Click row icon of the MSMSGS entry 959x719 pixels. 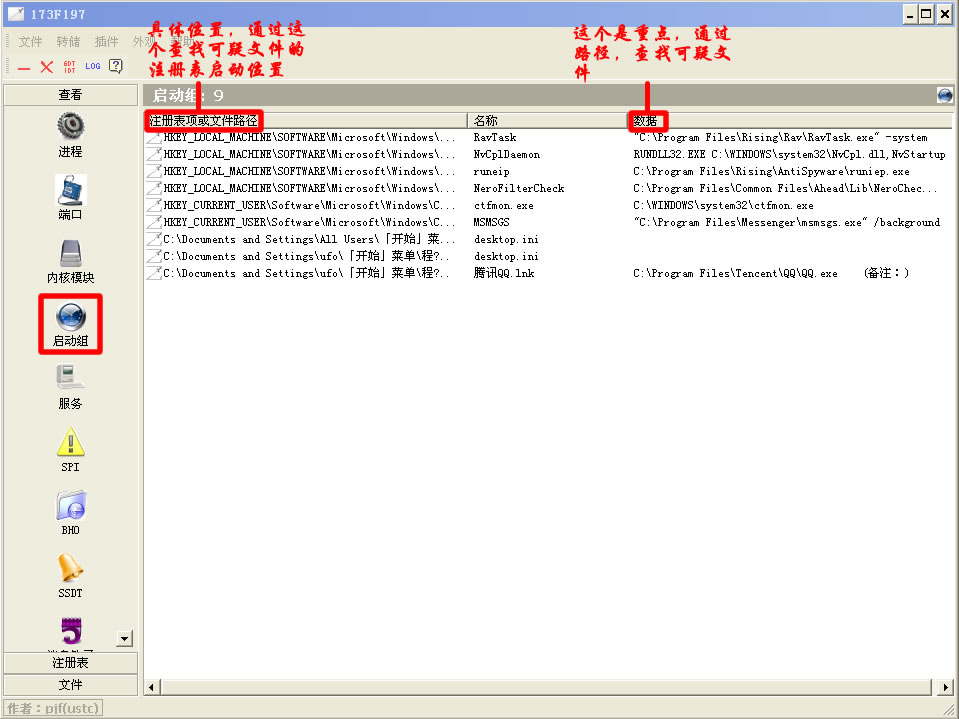click(154, 223)
